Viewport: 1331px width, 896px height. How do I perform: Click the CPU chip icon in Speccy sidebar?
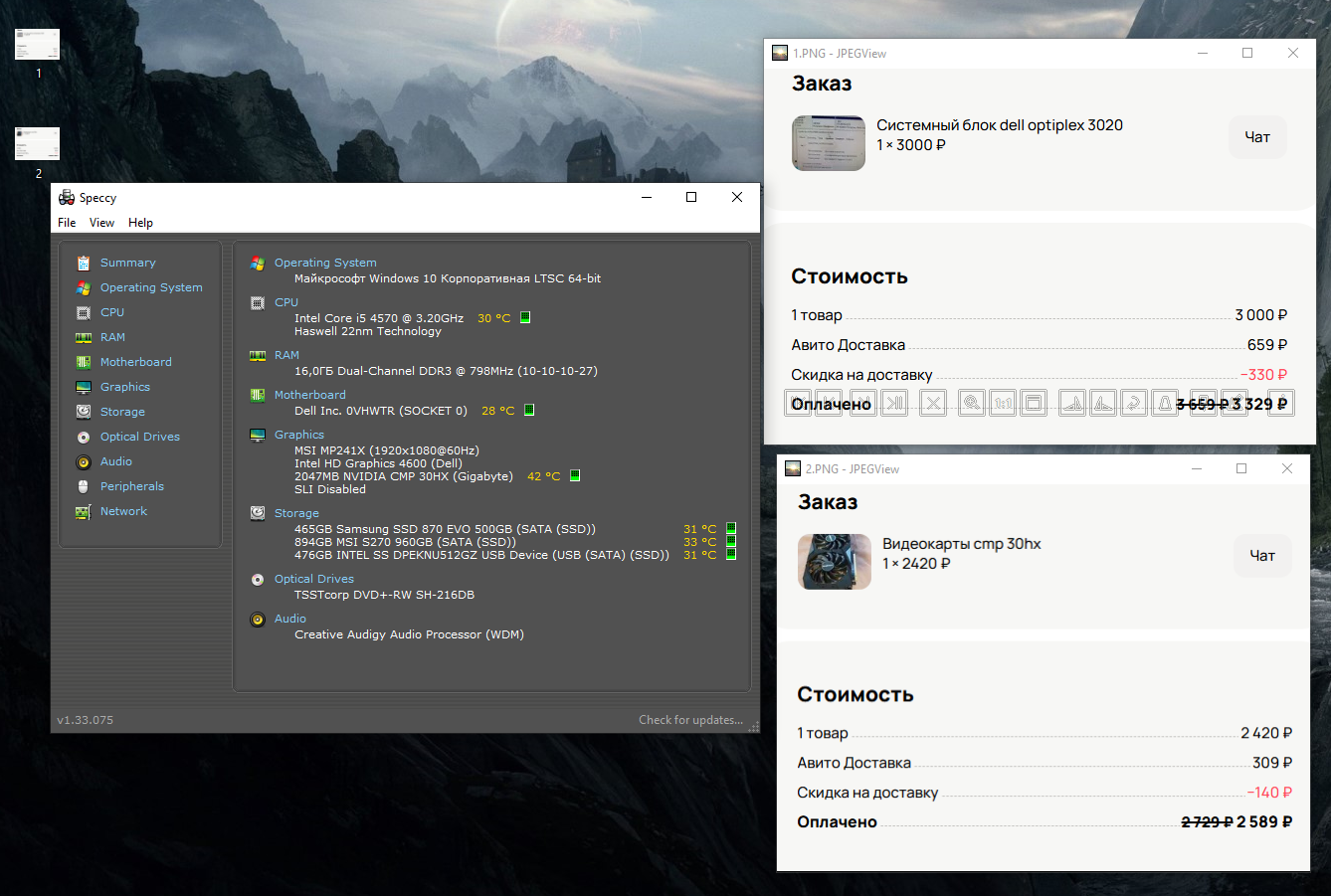(x=84, y=312)
